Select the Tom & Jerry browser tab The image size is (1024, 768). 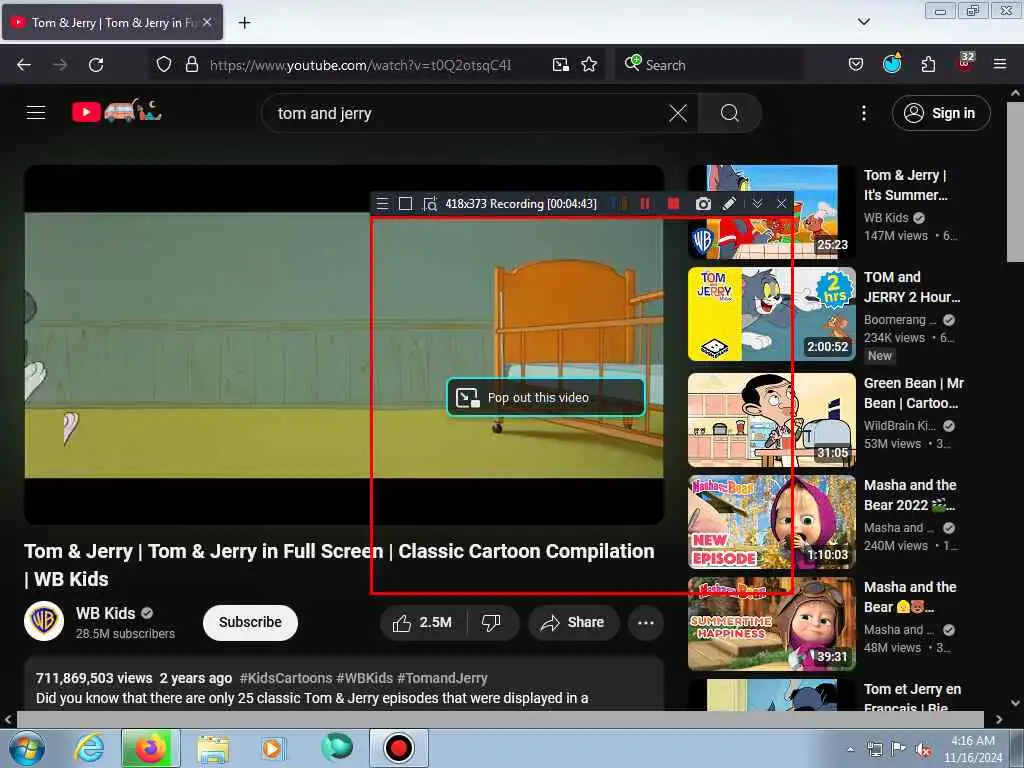(112, 22)
